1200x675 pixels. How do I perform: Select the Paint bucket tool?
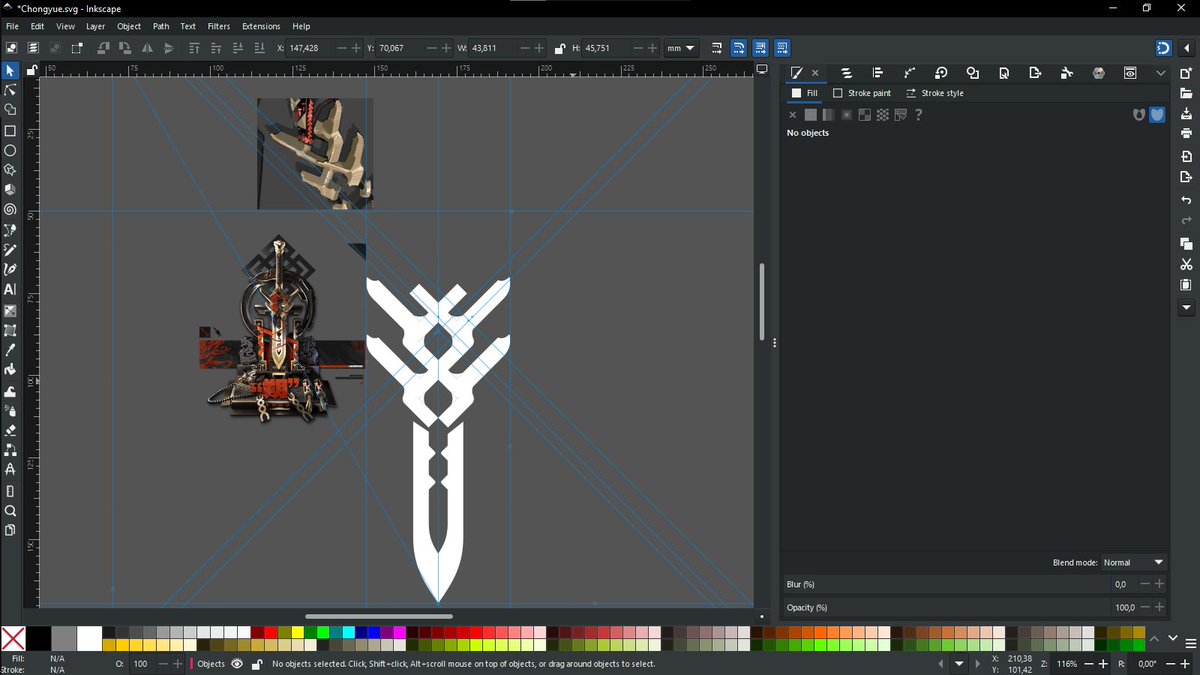10,370
